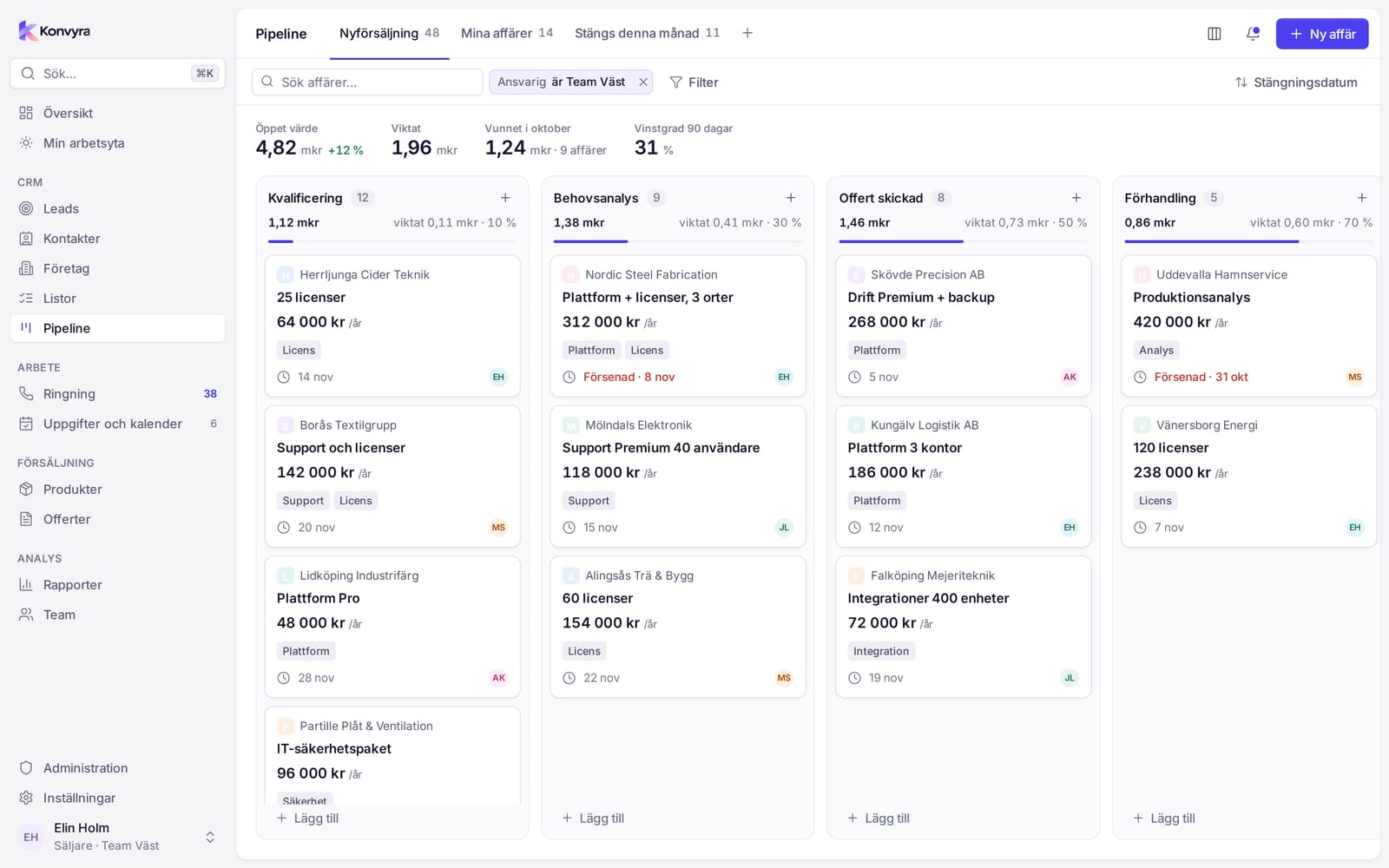1389x868 pixels.
Task: Click the Konvyra logo
Action: point(55,31)
